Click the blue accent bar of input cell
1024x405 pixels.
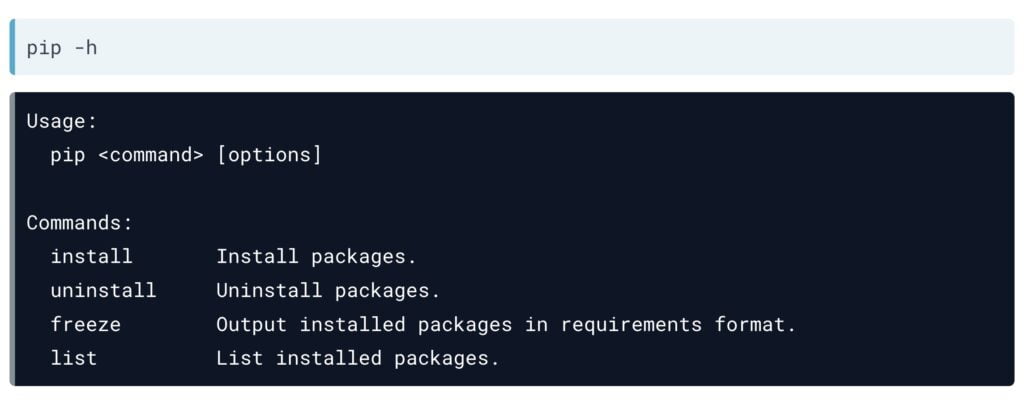(x=12, y=46)
